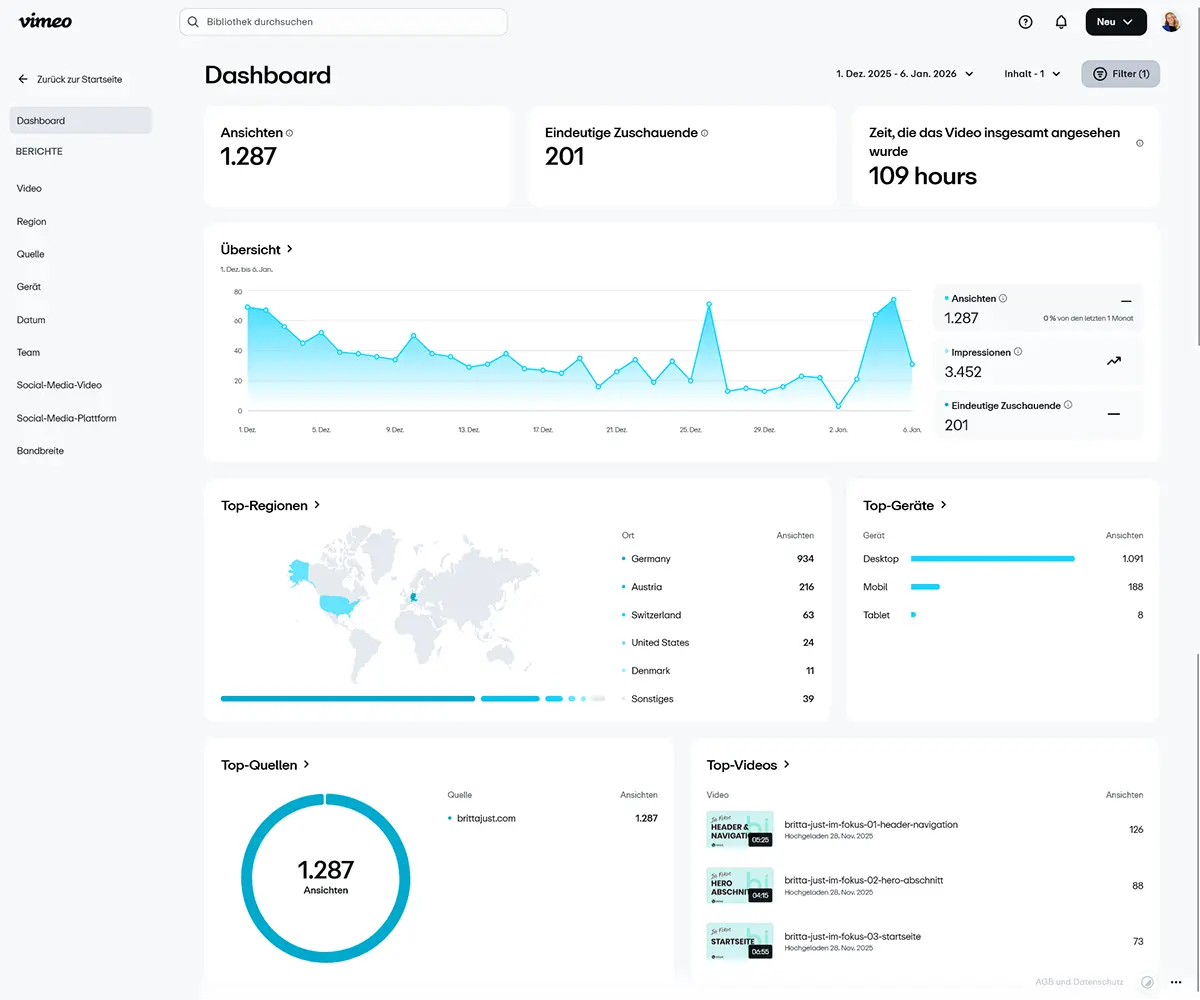Click the Vimeo logo top left
The height and width of the screenshot is (1000, 1200).
click(x=44, y=21)
